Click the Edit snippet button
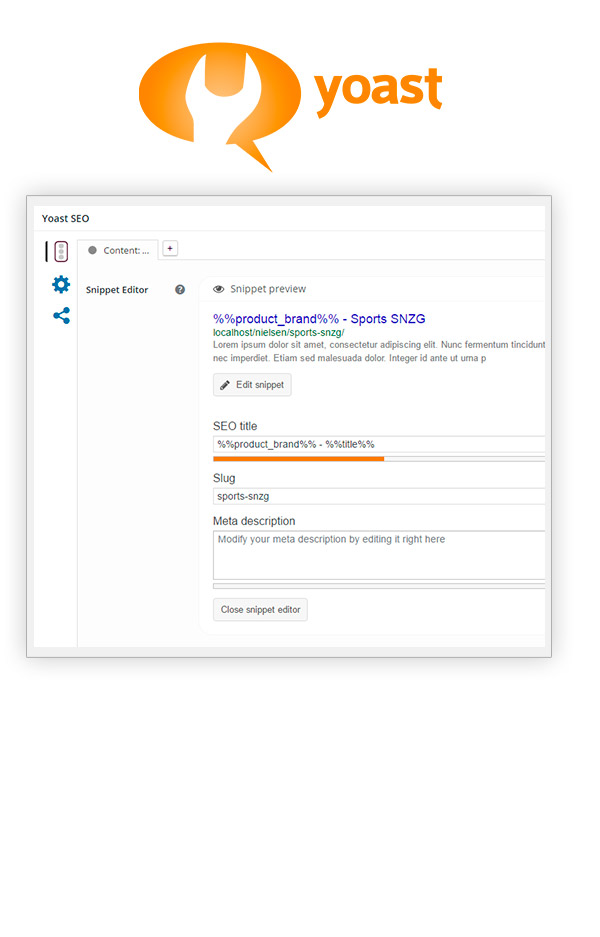This screenshot has width=600, height=937. (252, 385)
